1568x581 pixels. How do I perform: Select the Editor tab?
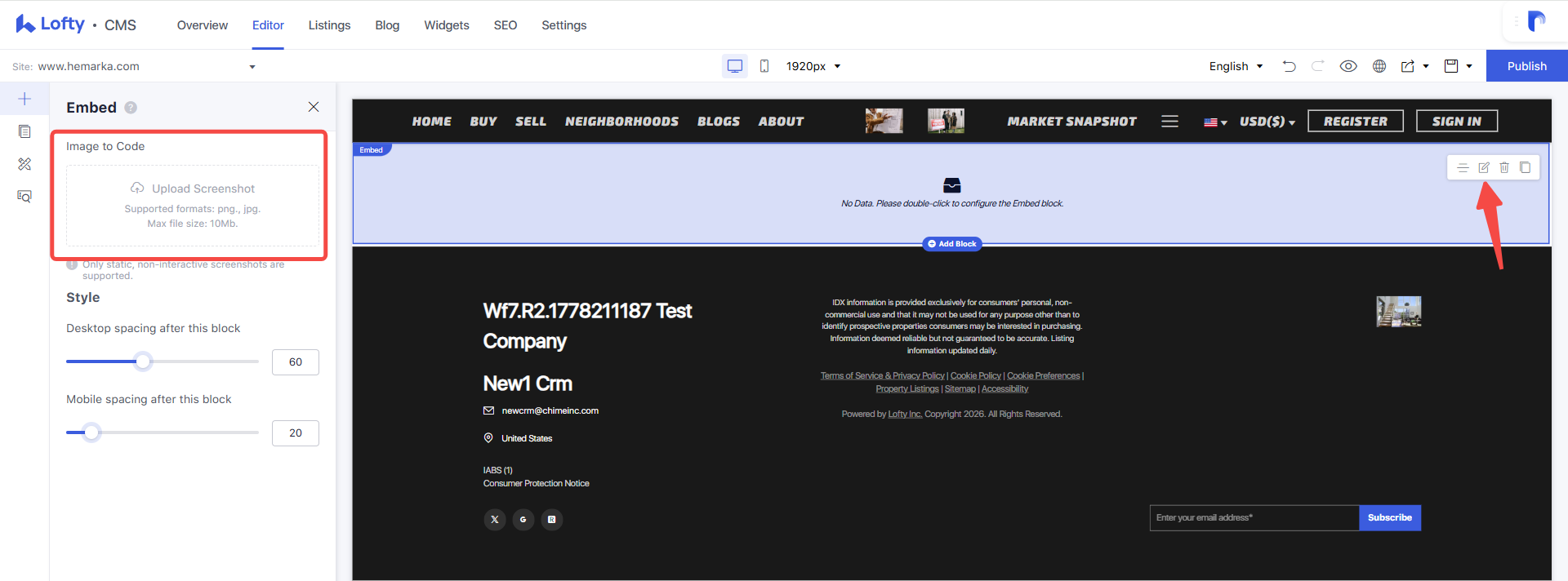[268, 25]
